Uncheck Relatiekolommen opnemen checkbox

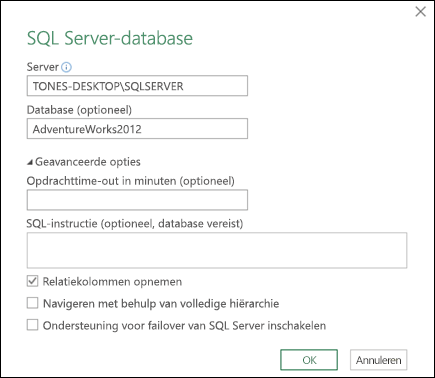coord(32,281)
